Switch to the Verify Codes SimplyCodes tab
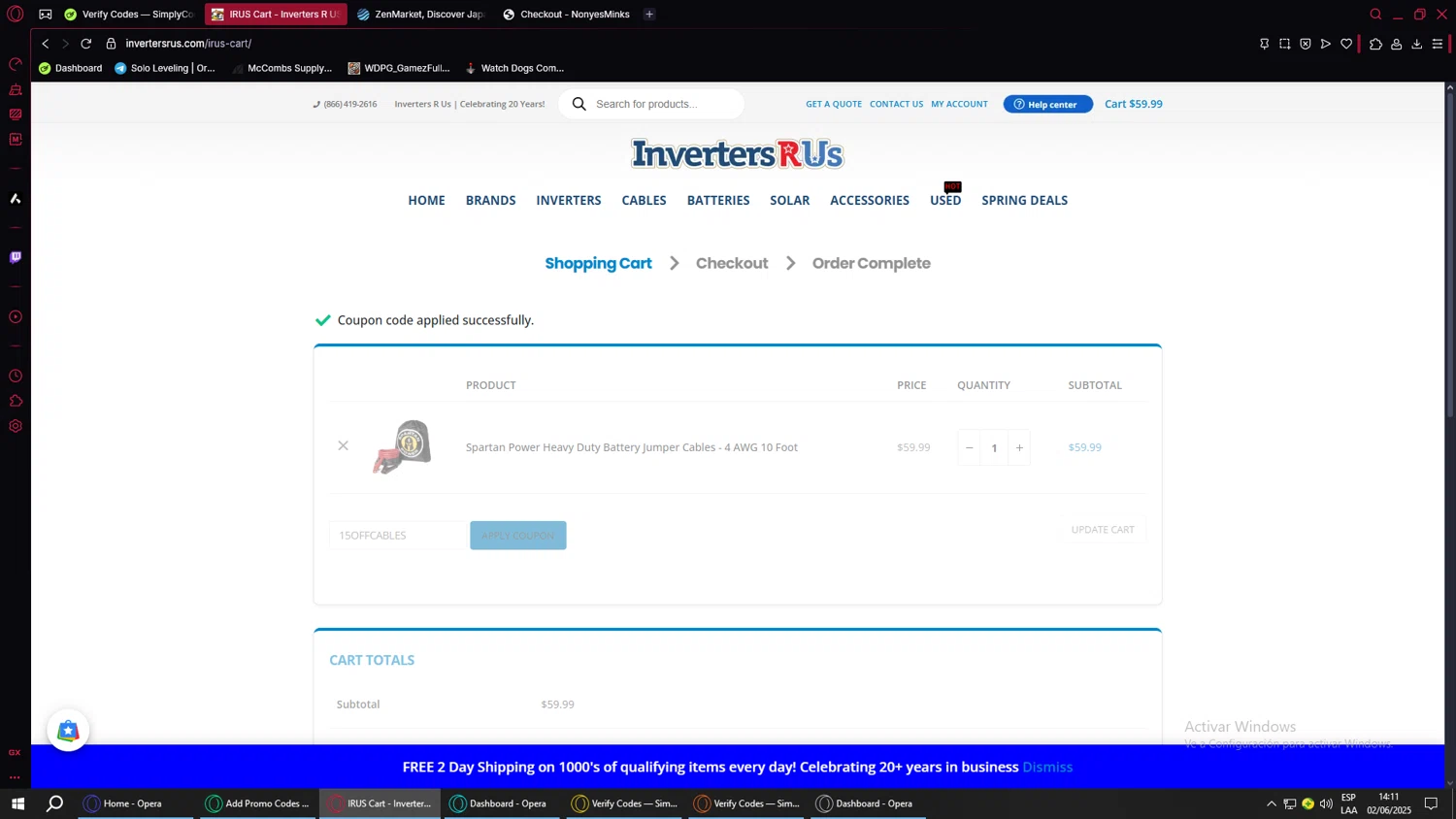 coord(129,15)
